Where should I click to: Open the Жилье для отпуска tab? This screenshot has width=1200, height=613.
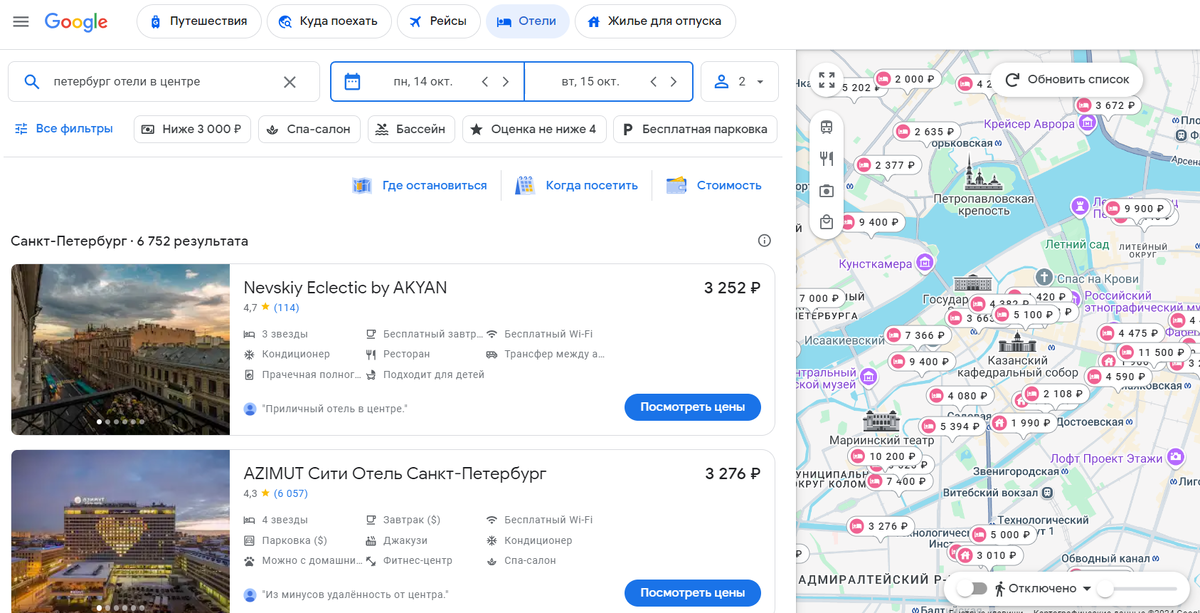pos(655,20)
